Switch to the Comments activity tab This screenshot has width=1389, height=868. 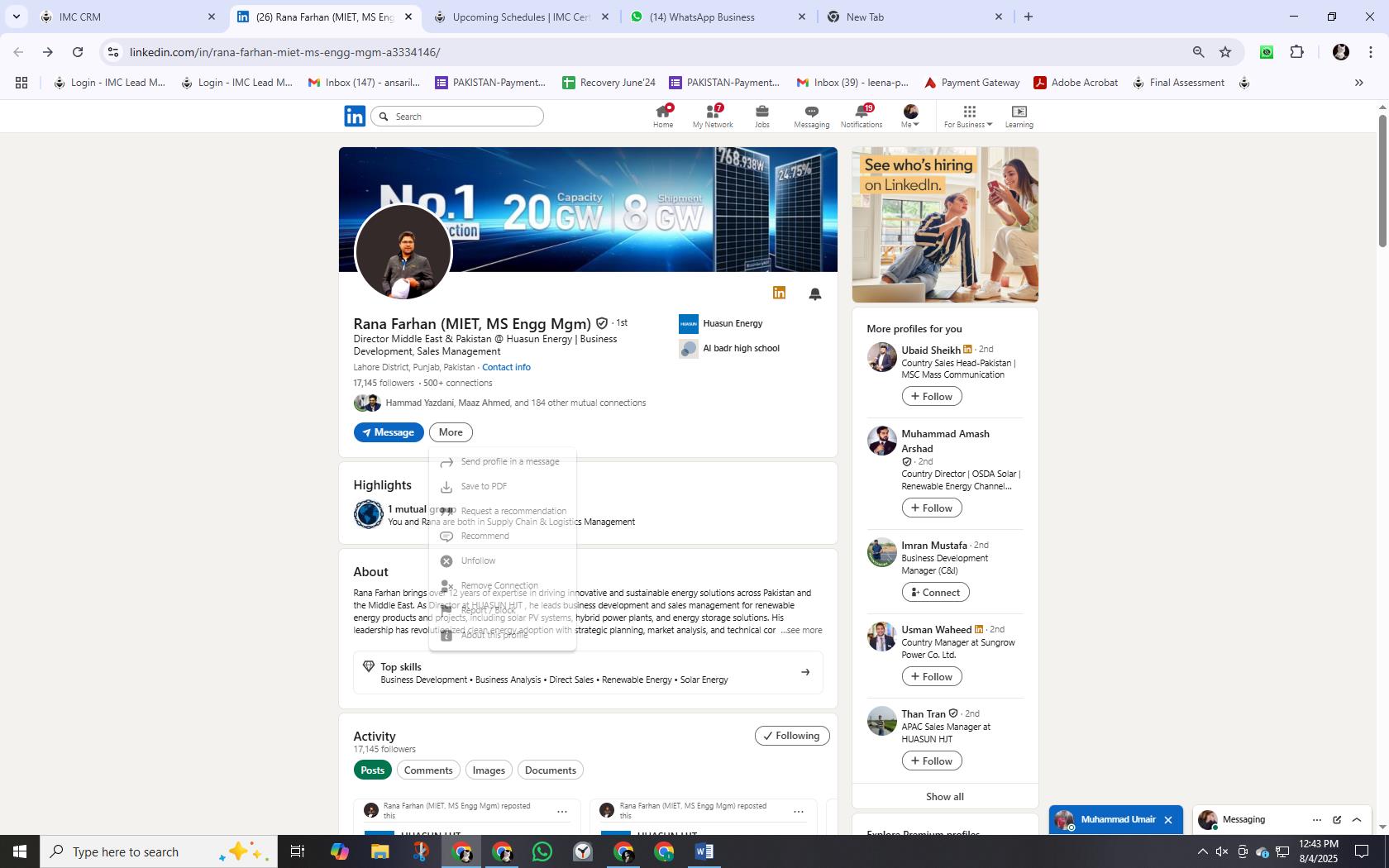click(428, 770)
